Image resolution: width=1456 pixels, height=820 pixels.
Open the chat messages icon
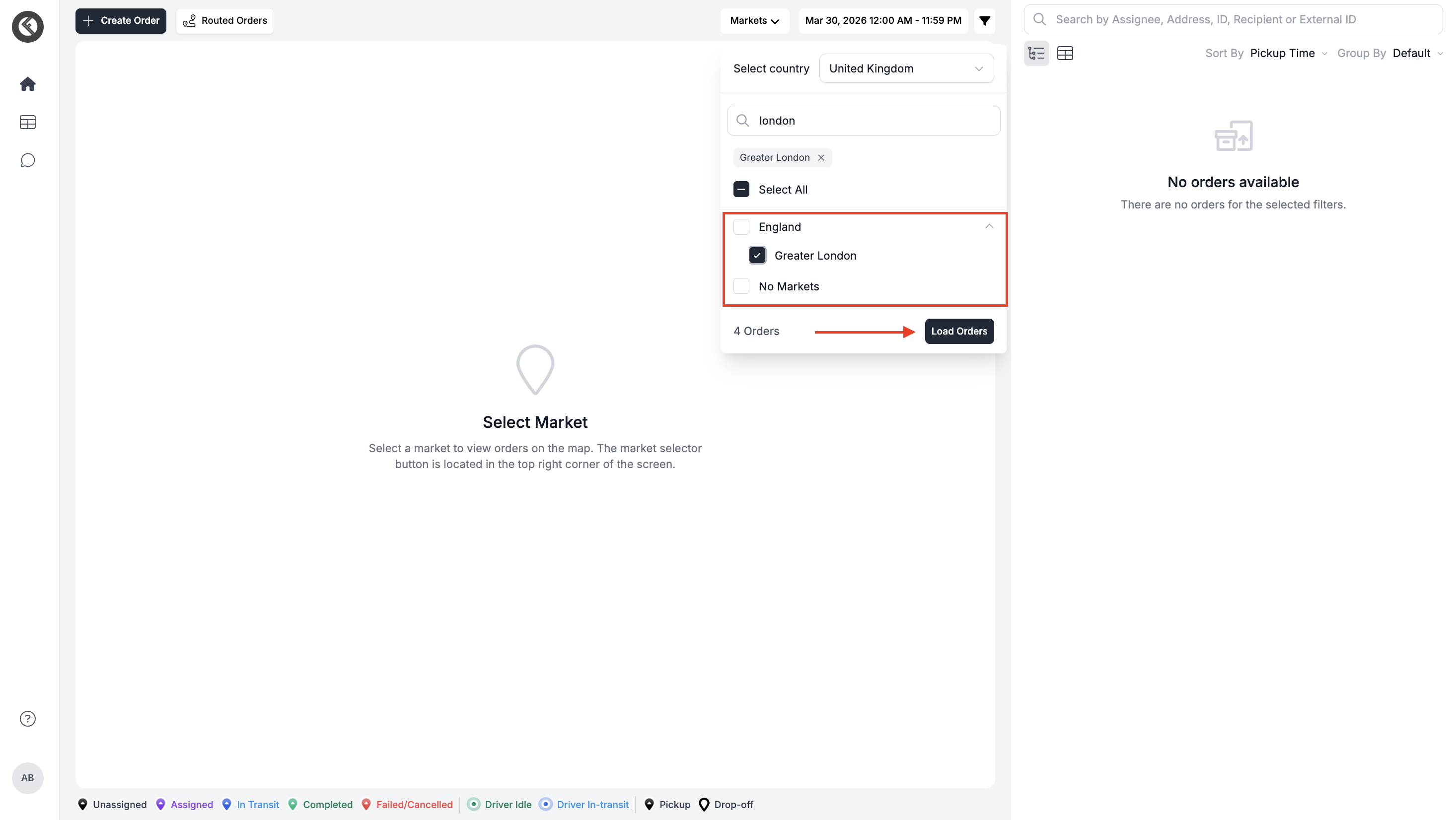(28, 160)
